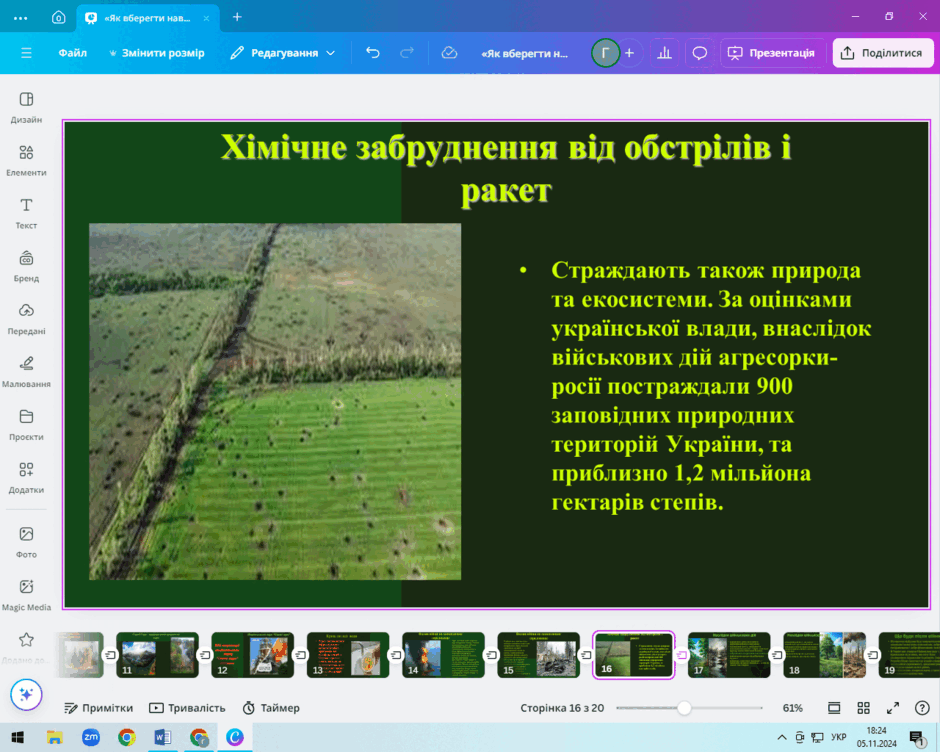Viewport: 940px width, 752px height.
Task: Launch the Canva magic assistant button
Action: tap(26, 694)
